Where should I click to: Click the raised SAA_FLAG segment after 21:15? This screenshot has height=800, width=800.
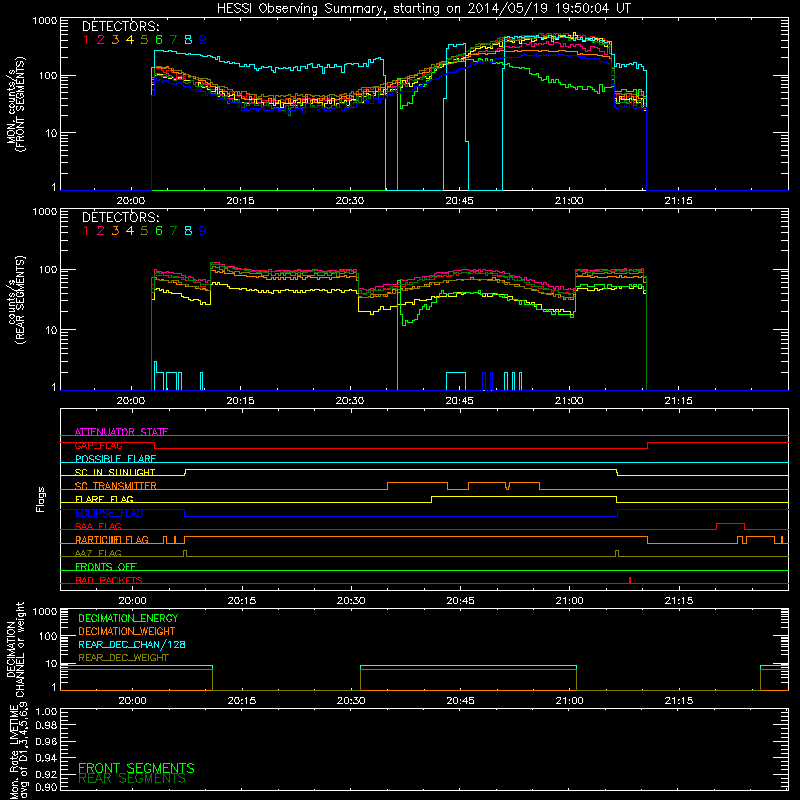point(730,524)
